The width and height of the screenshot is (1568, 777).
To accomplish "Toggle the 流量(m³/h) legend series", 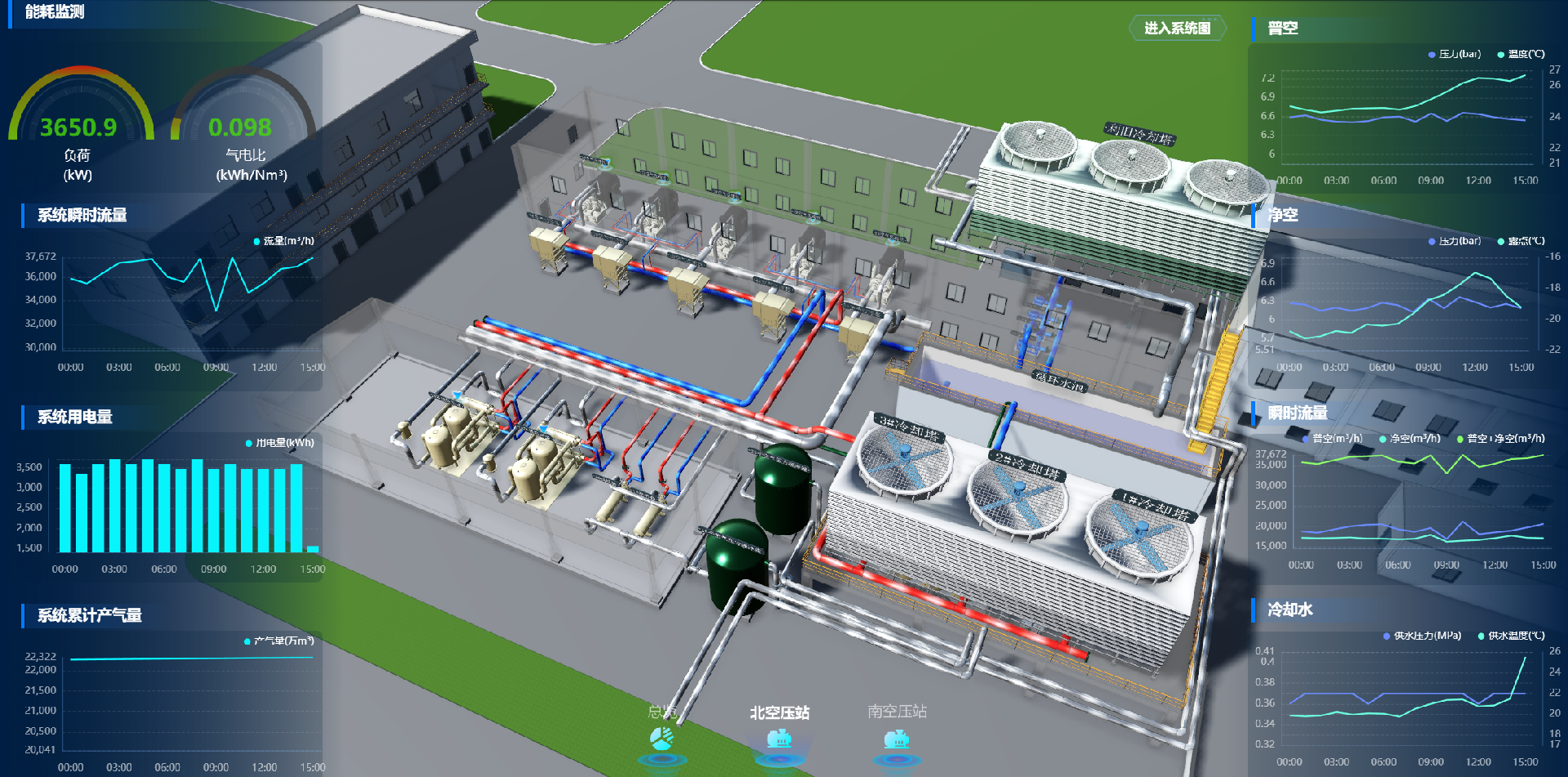I will point(283,241).
